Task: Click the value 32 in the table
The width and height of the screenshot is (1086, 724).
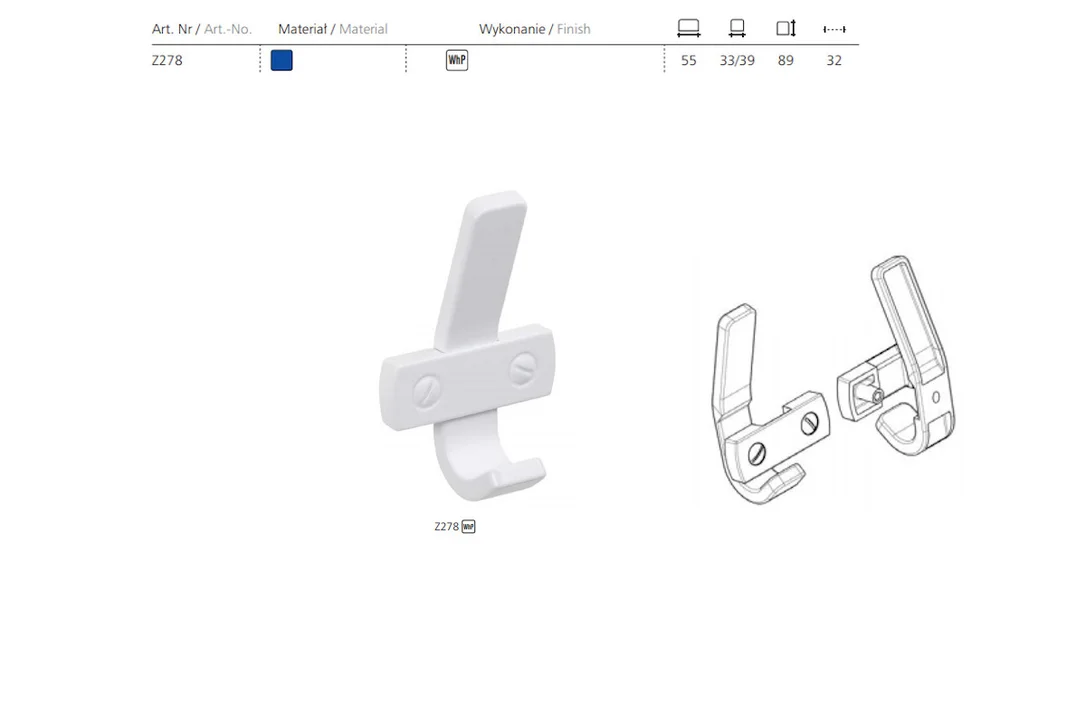Action: 834,60
